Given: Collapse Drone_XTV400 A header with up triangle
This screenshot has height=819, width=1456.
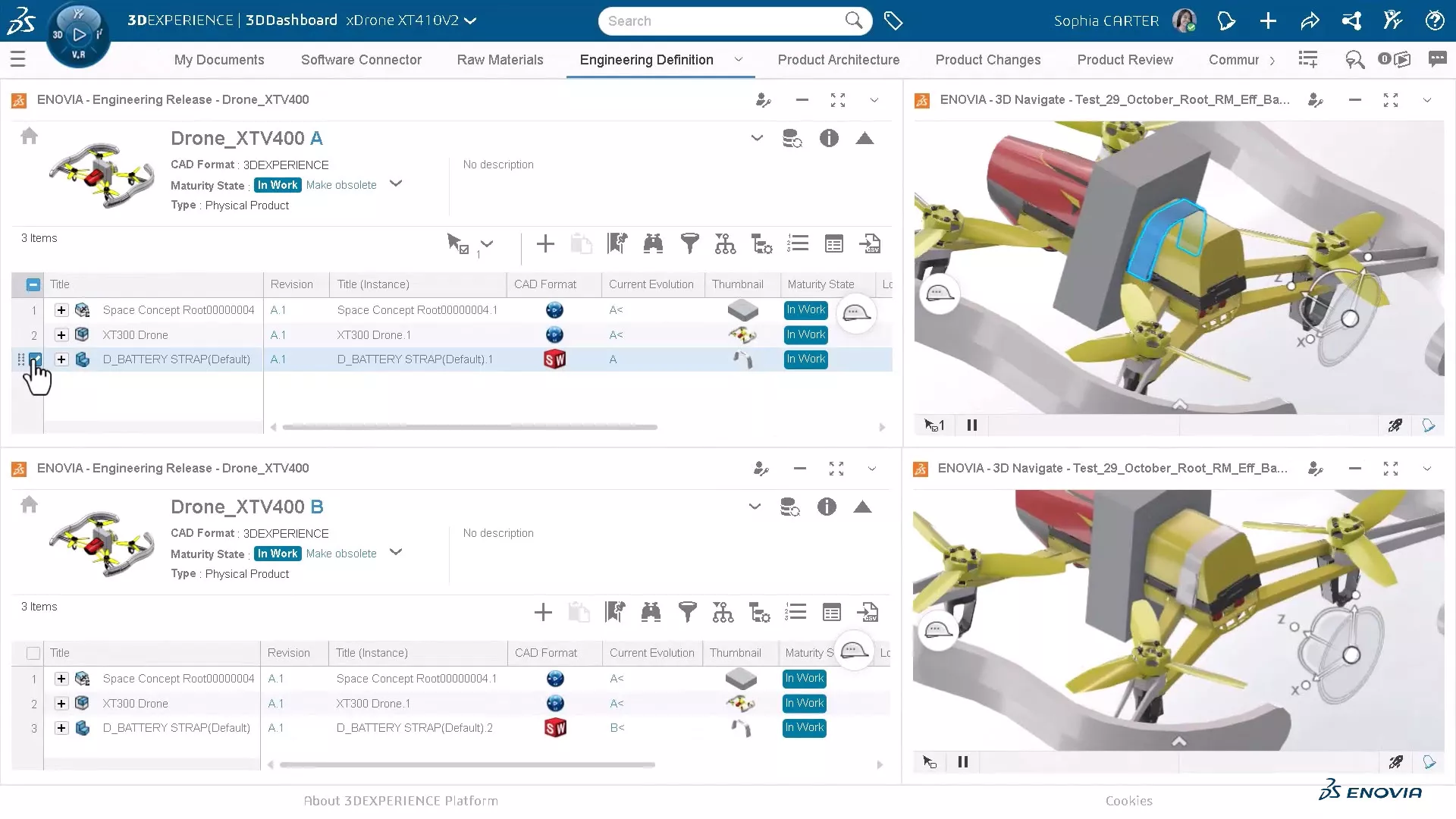Looking at the screenshot, I should [x=864, y=138].
